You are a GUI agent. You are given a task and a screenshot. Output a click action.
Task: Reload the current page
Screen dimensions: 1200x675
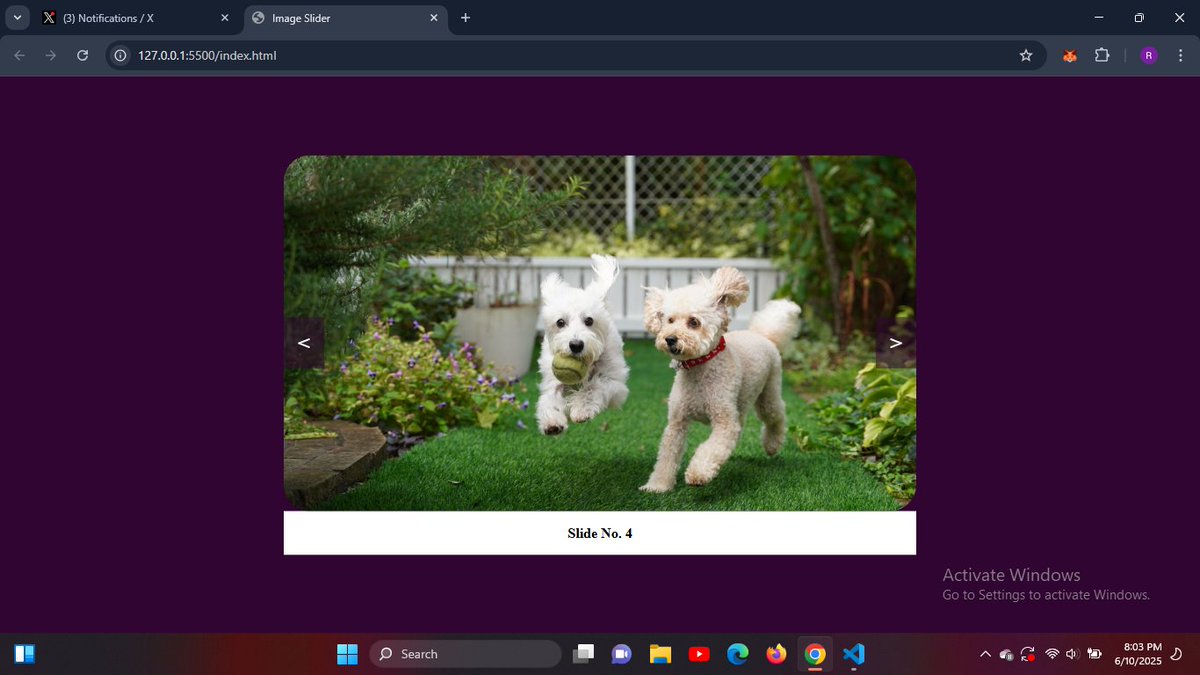(x=83, y=56)
